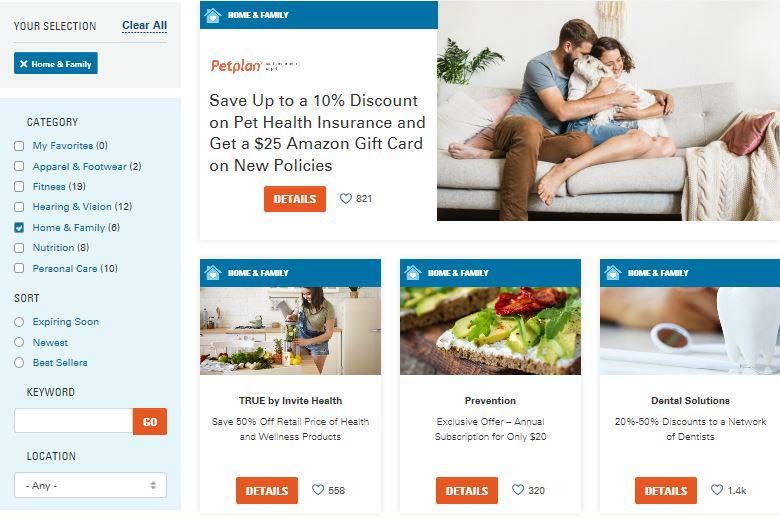
Task: Like the Prevention offer with heart icon
Action: tap(518, 490)
